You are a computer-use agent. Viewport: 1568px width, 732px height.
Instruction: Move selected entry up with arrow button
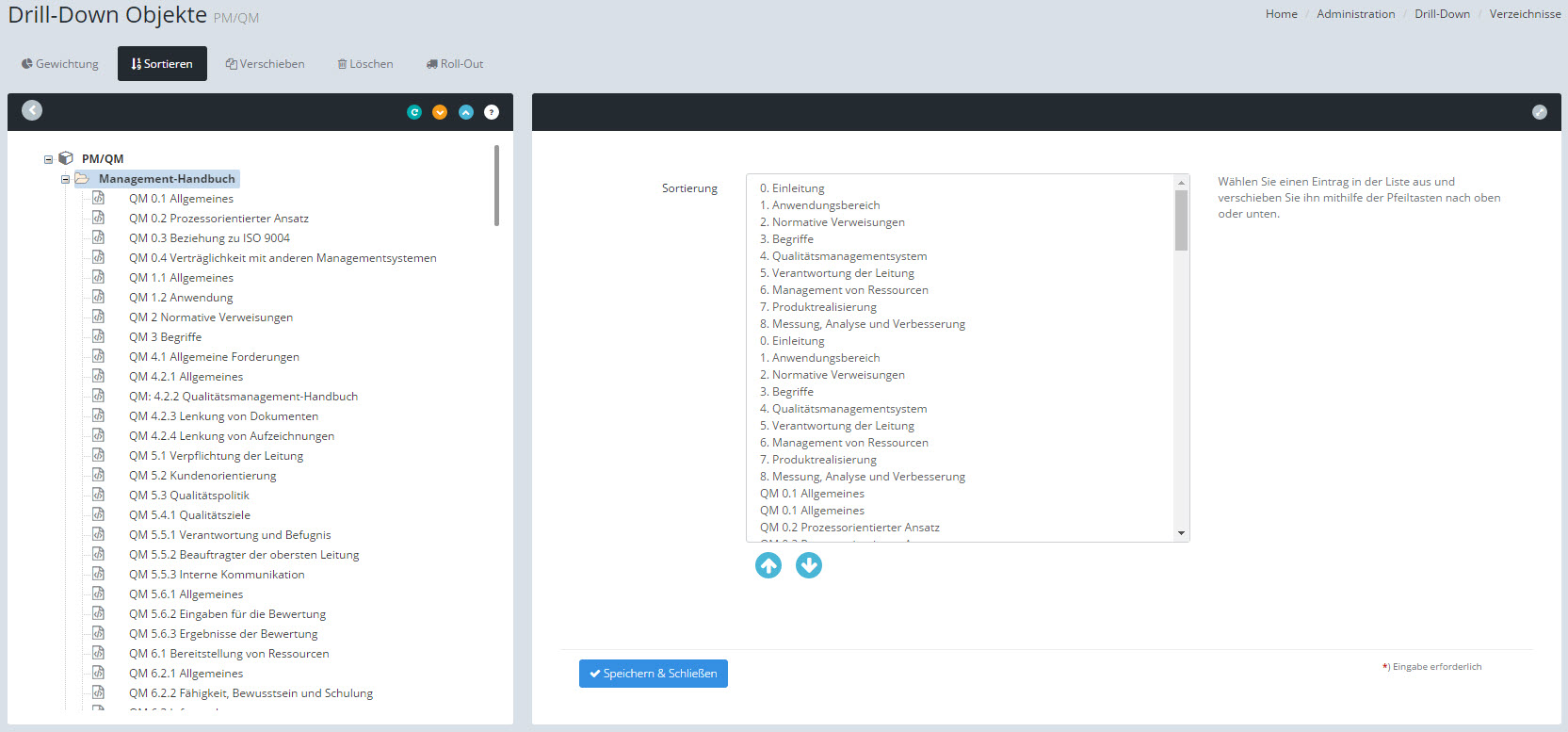click(x=768, y=565)
